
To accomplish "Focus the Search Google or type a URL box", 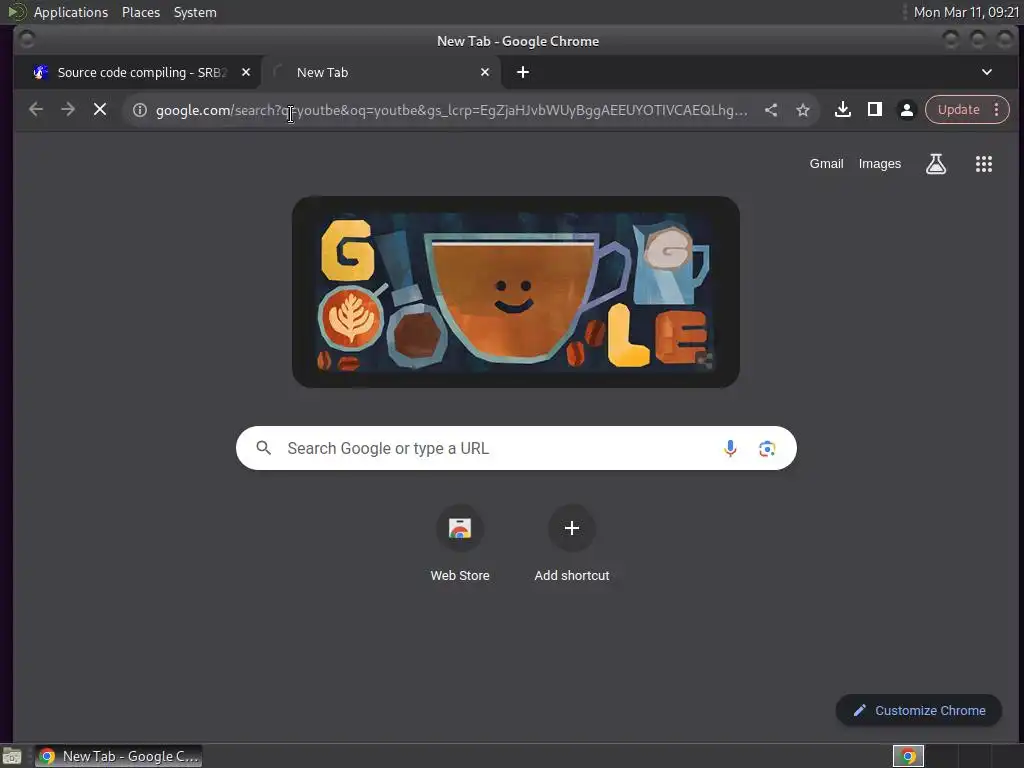I will click(x=516, y=448).
